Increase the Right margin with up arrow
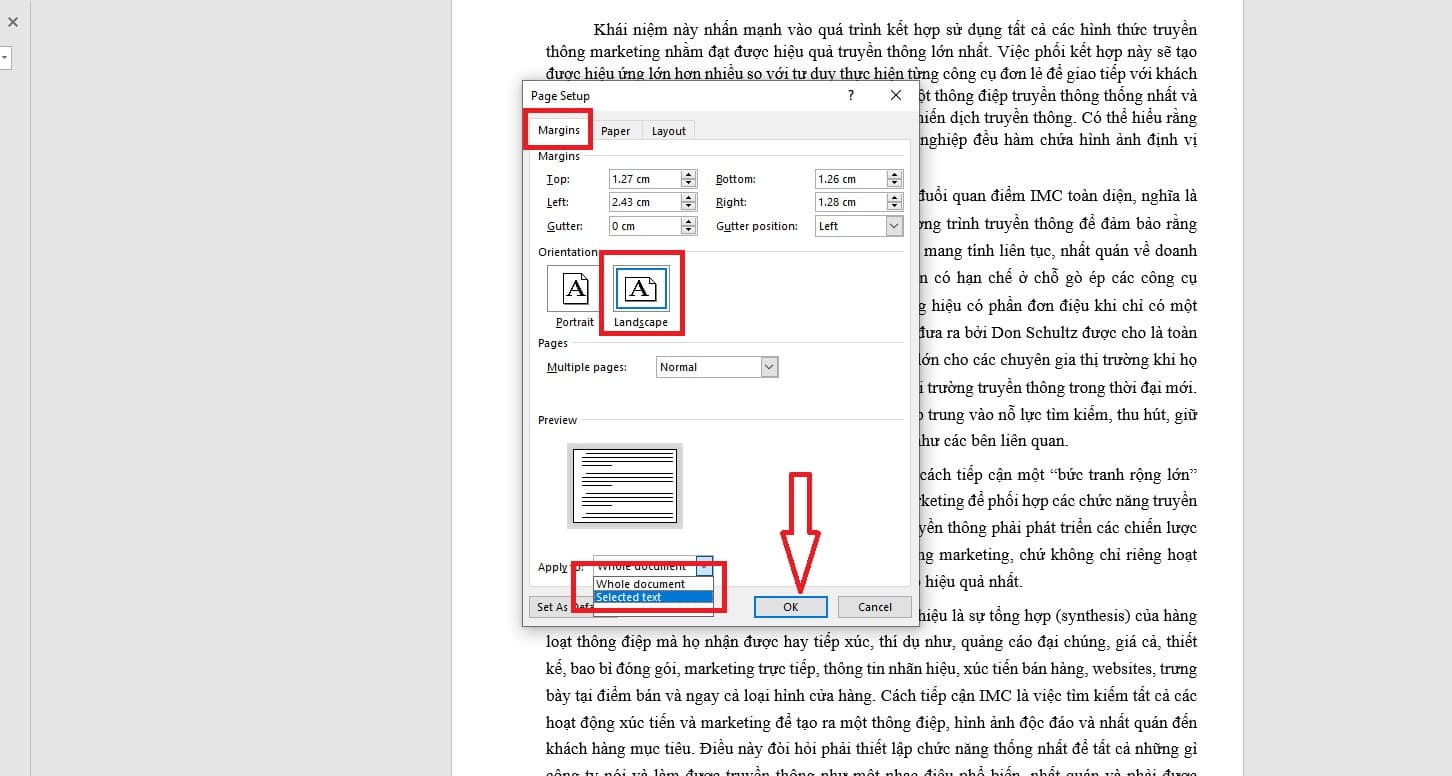1452x776 pixels. [895, 198]
